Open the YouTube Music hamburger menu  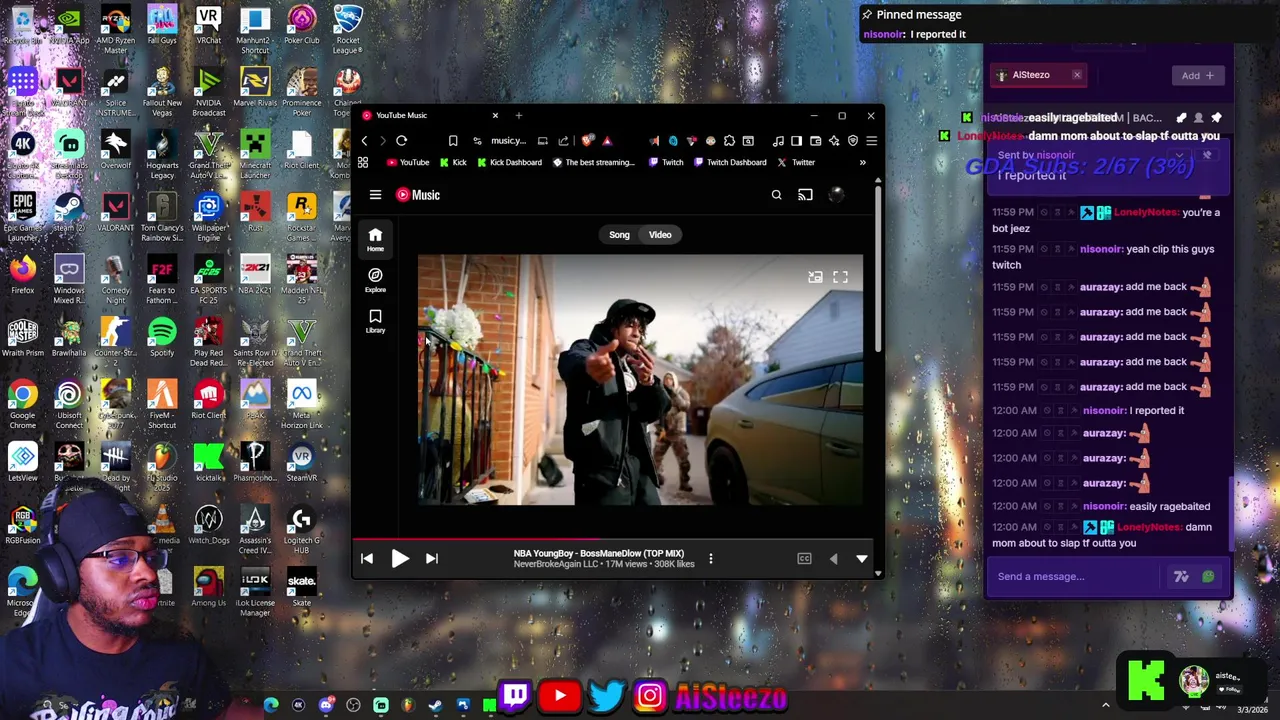click(x=375, y=195)
